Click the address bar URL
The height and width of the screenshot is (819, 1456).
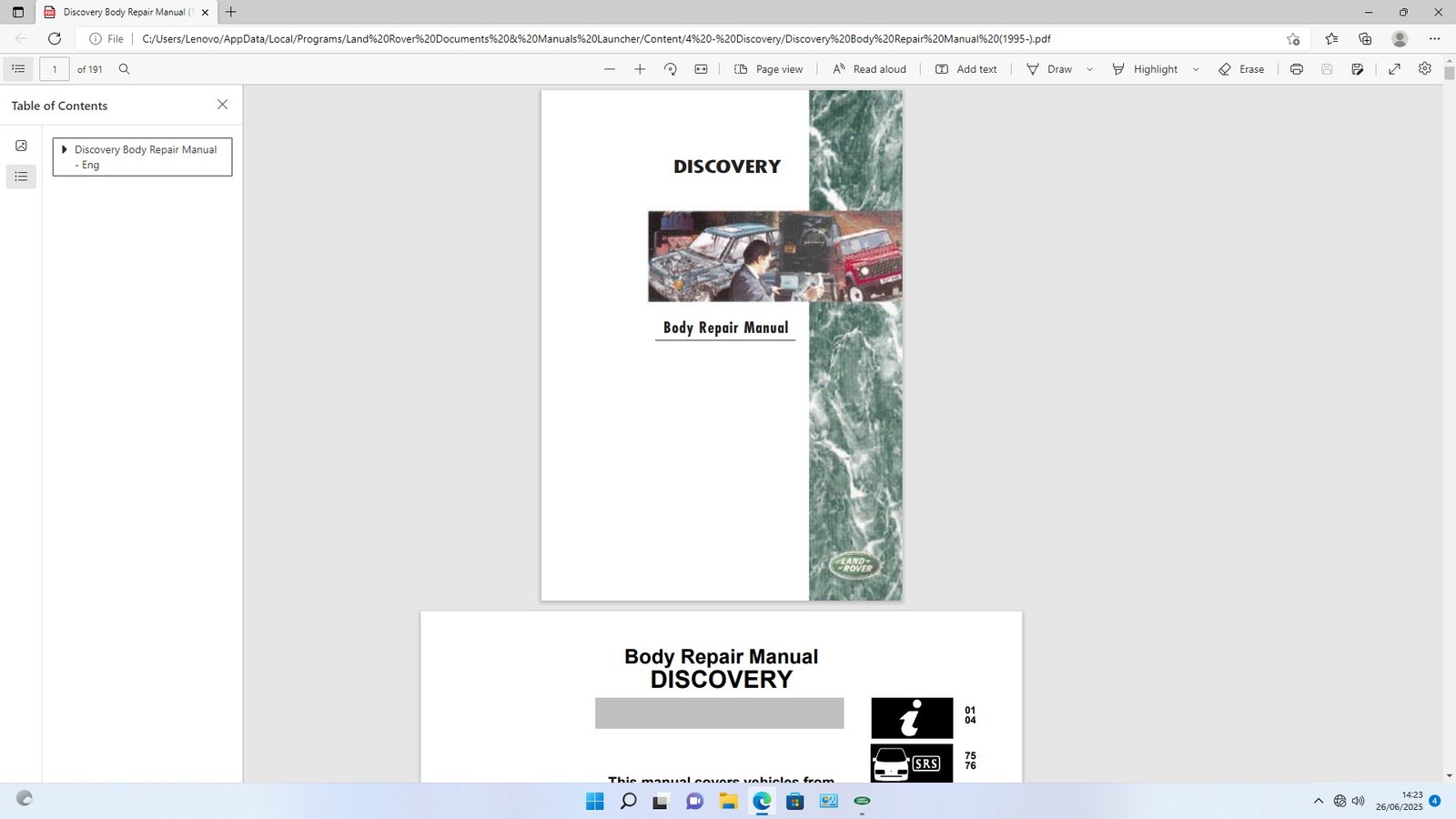tap(596, 38)
